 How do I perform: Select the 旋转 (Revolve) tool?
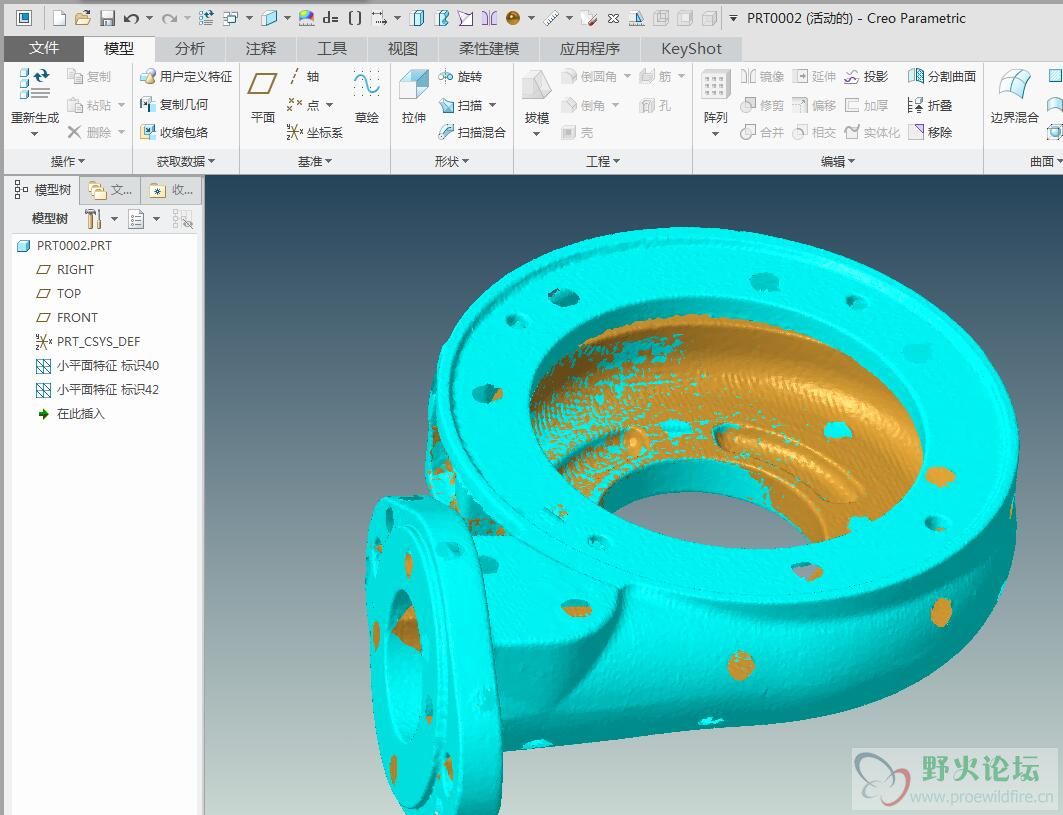460,77
